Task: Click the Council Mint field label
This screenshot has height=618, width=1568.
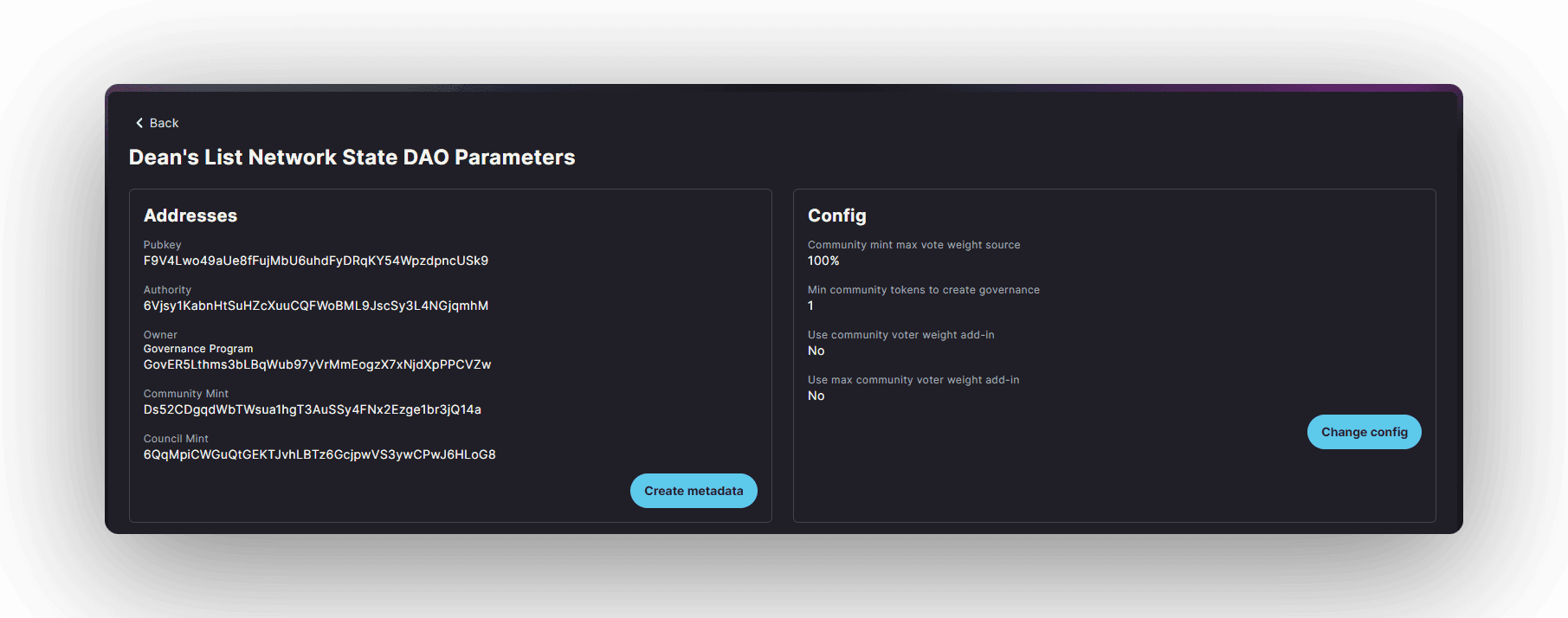Action: point(176,439)
